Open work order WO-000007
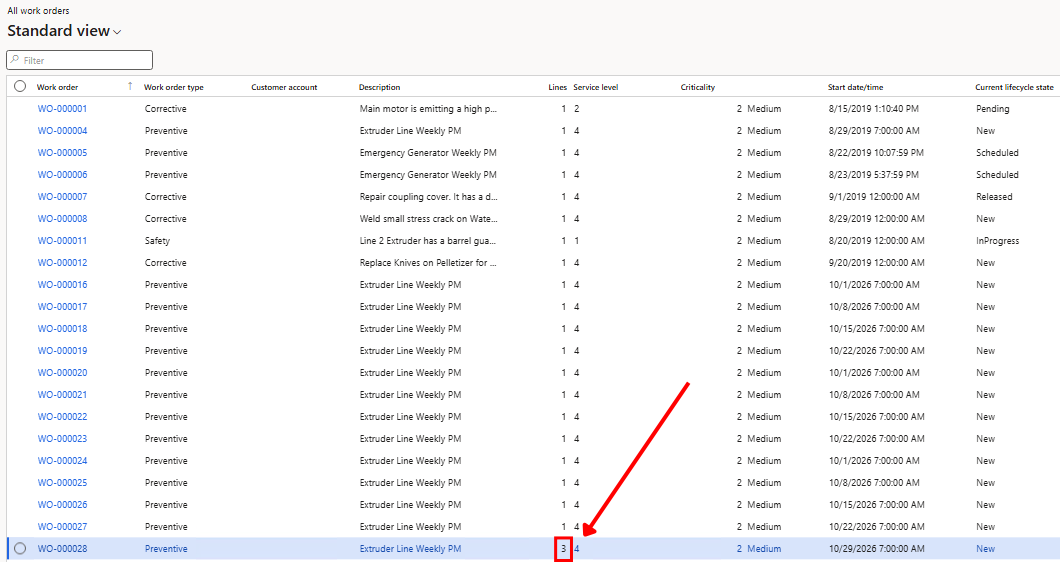1060x562 pixels. point(62,197)
